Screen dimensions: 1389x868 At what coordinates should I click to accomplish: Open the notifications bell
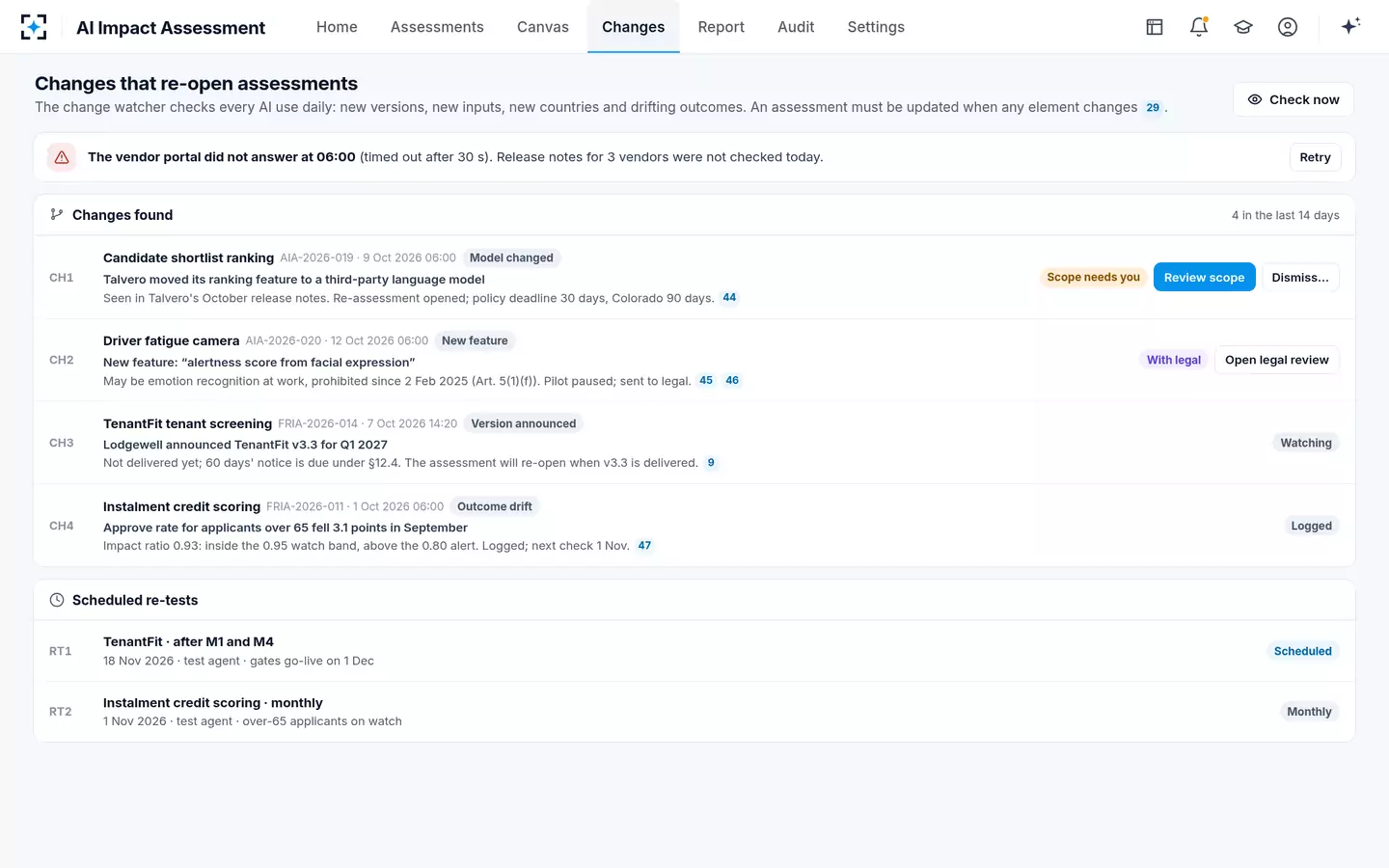click(1199, 27)
